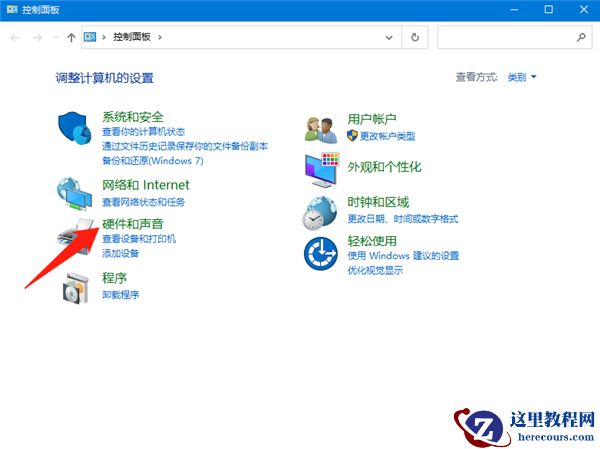This screenshot has width=600, height=449.
Task: Click the forward navigation arrow
Action: tap(37, 38)
